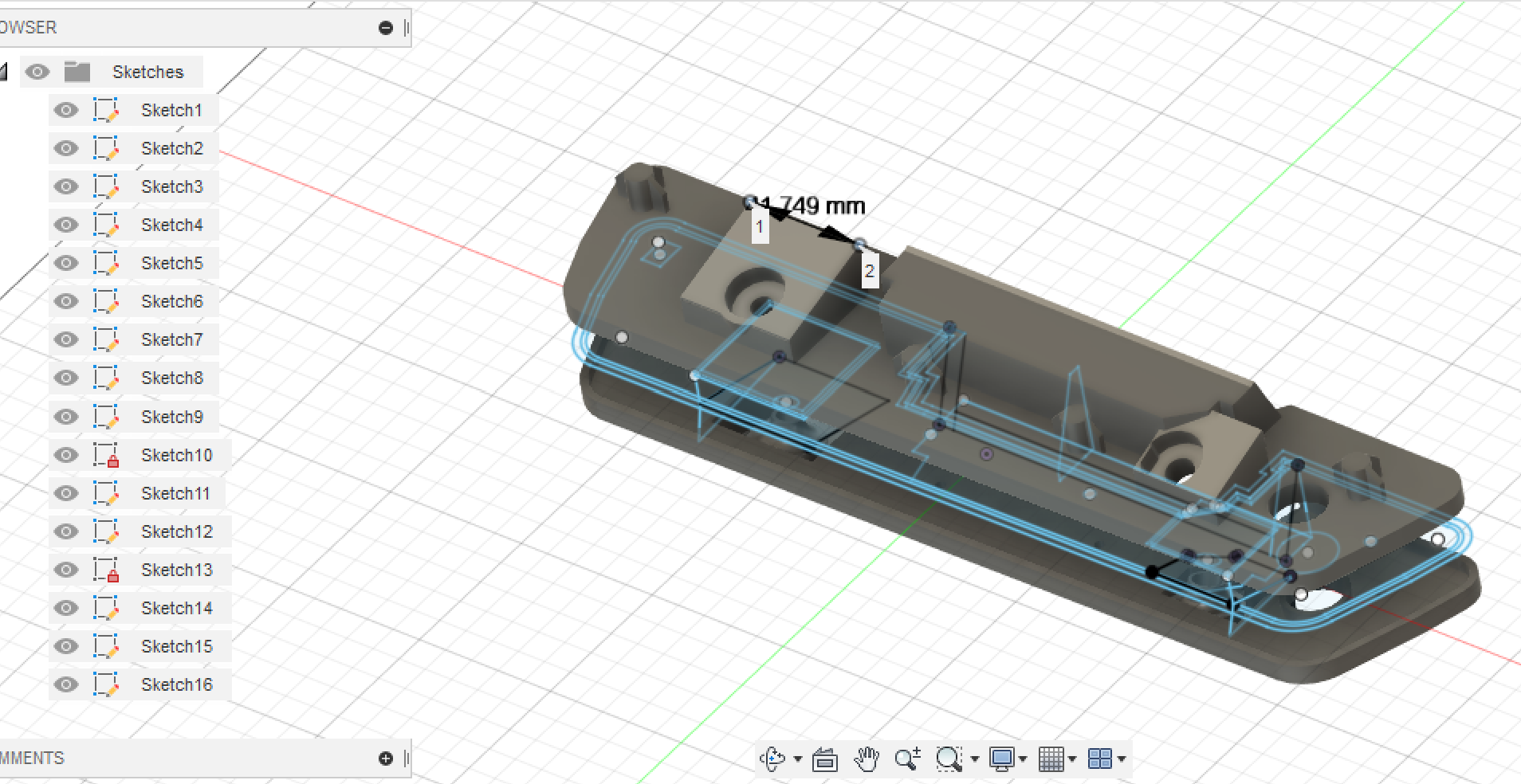This screenshot has width=1521, height=784.
Task: Click measurement point marker 1
Action: coord(760,226)
